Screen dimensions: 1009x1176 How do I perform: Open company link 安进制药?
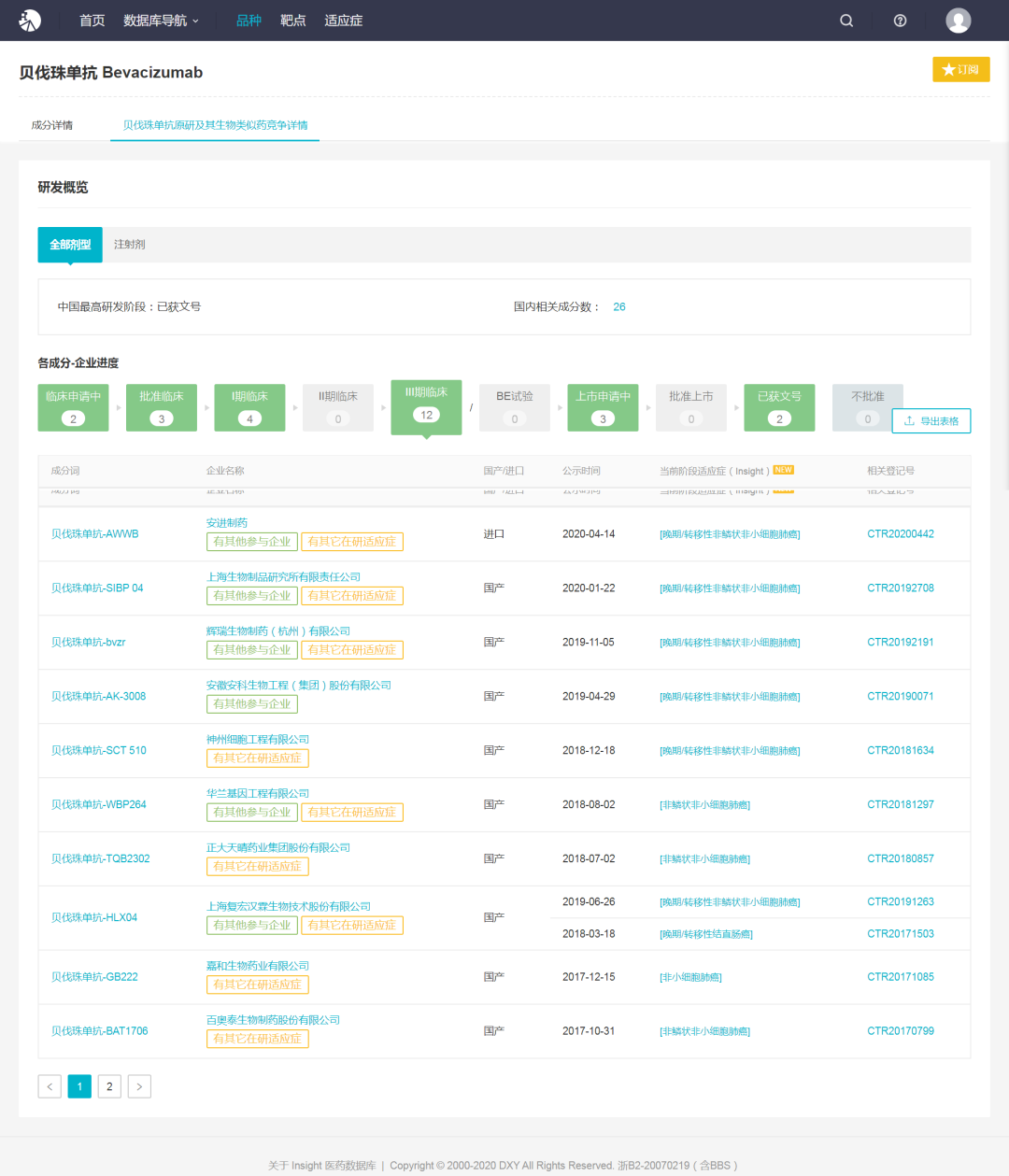click(227, 523)
